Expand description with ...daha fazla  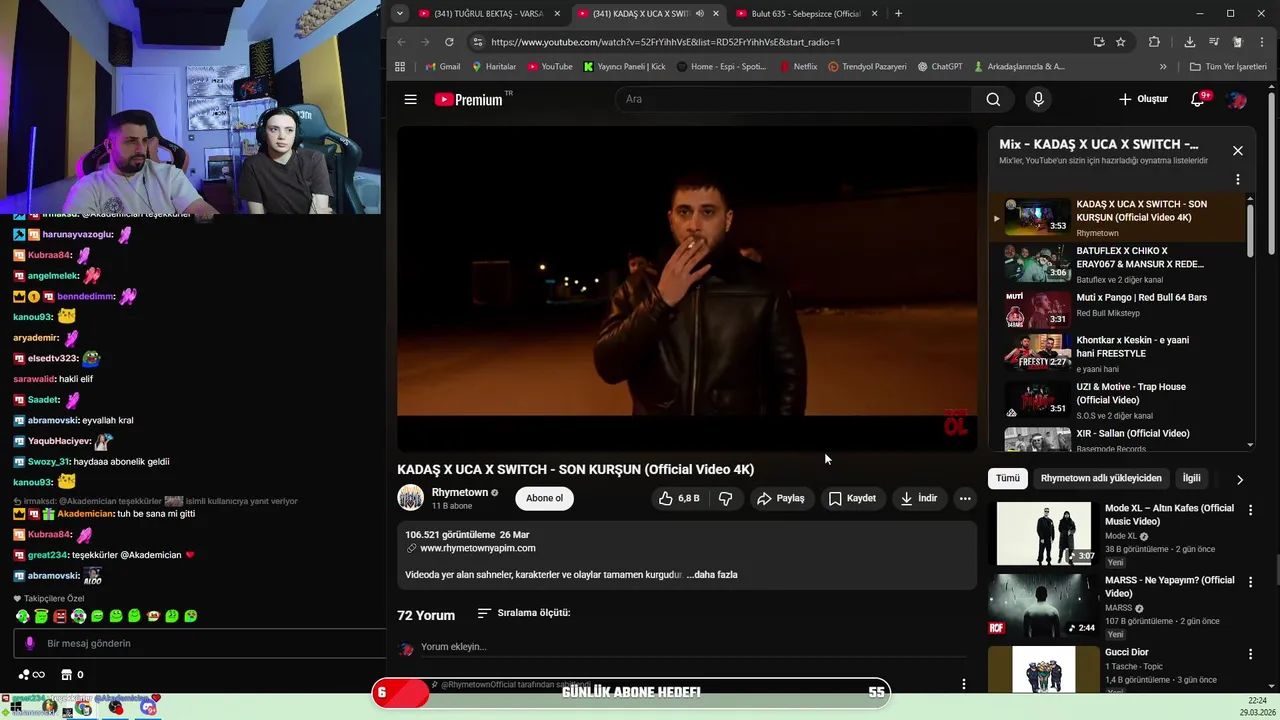(712, 575)
